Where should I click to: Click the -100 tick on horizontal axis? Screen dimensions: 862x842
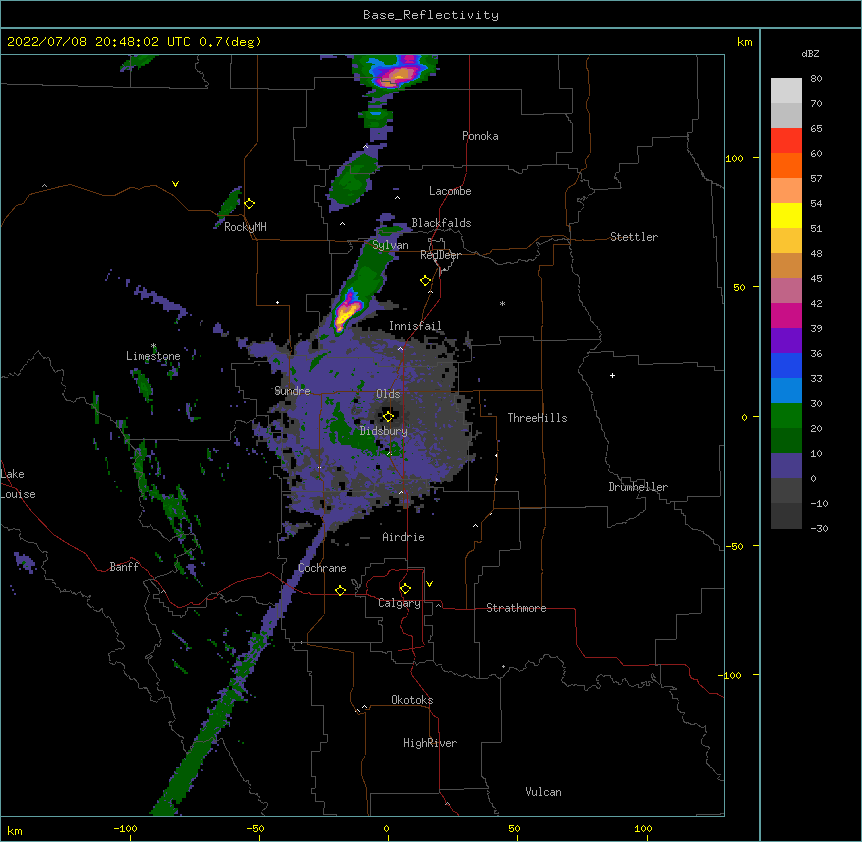126,829
